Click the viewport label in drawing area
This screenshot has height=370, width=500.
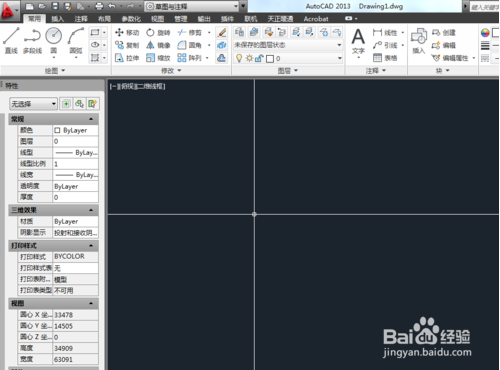pyautogui.click(x=137, y=86)
